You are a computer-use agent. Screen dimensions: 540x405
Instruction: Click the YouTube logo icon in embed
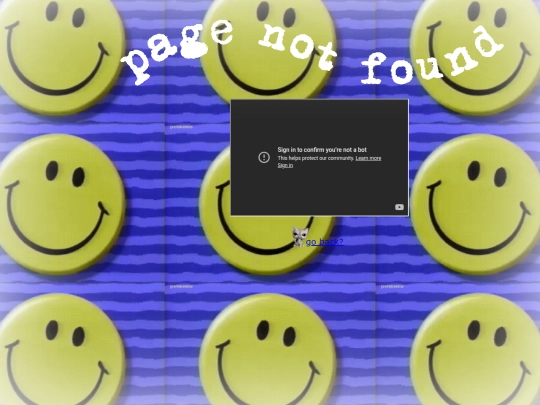point(399,207)
